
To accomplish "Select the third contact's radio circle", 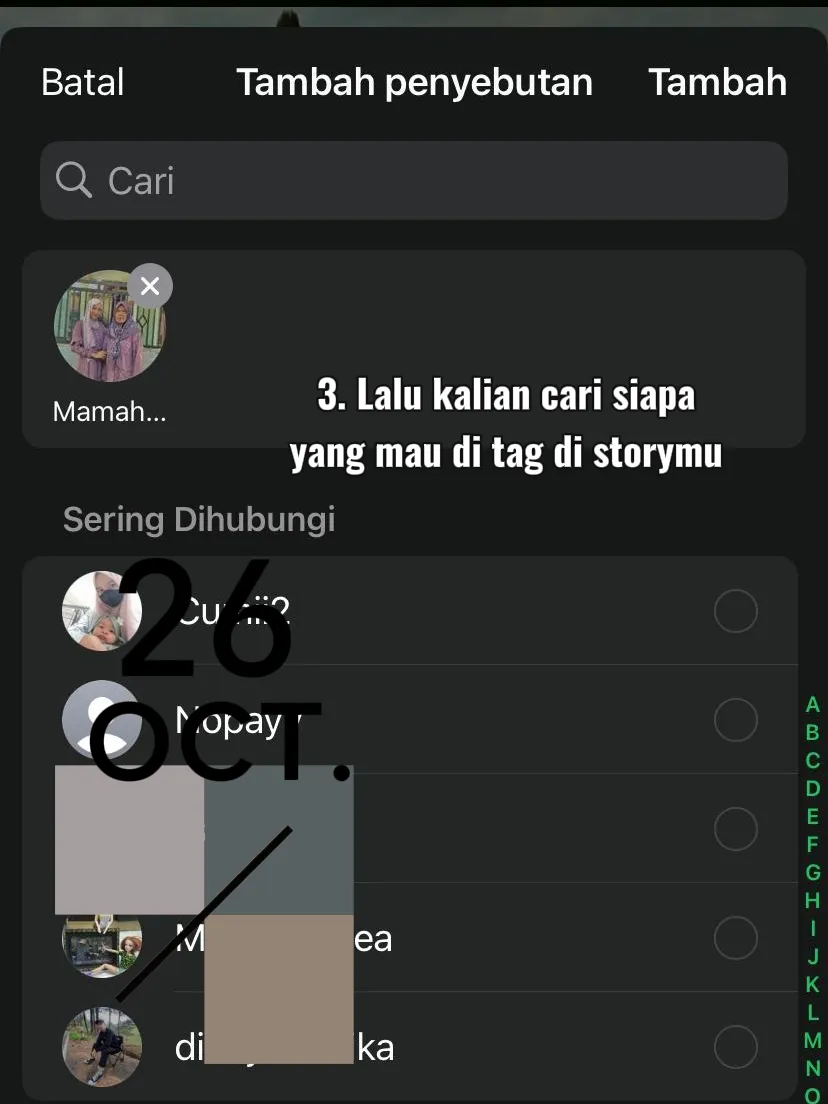I will 736,829.
